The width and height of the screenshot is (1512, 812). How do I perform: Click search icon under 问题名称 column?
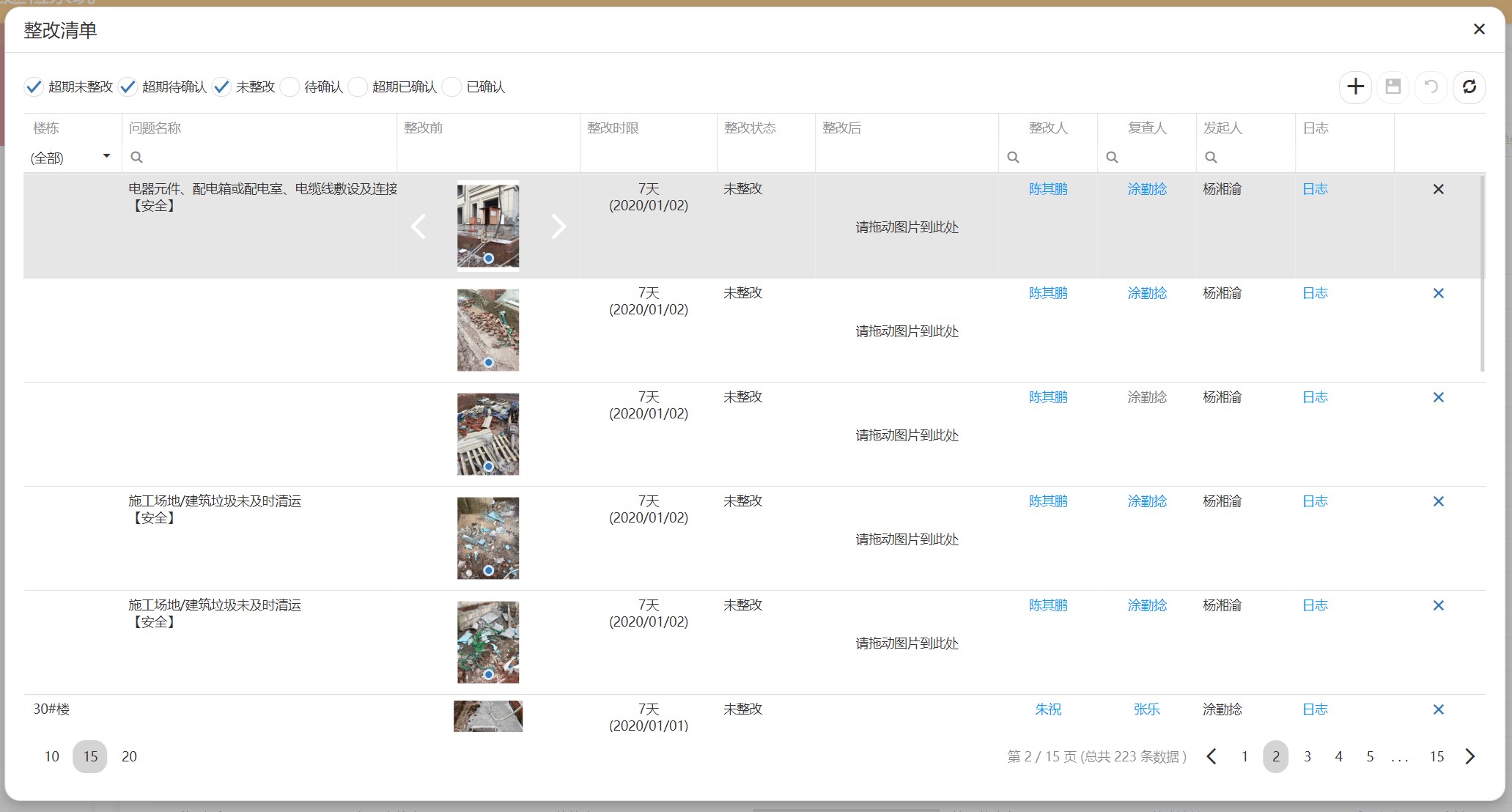(136, 157)
